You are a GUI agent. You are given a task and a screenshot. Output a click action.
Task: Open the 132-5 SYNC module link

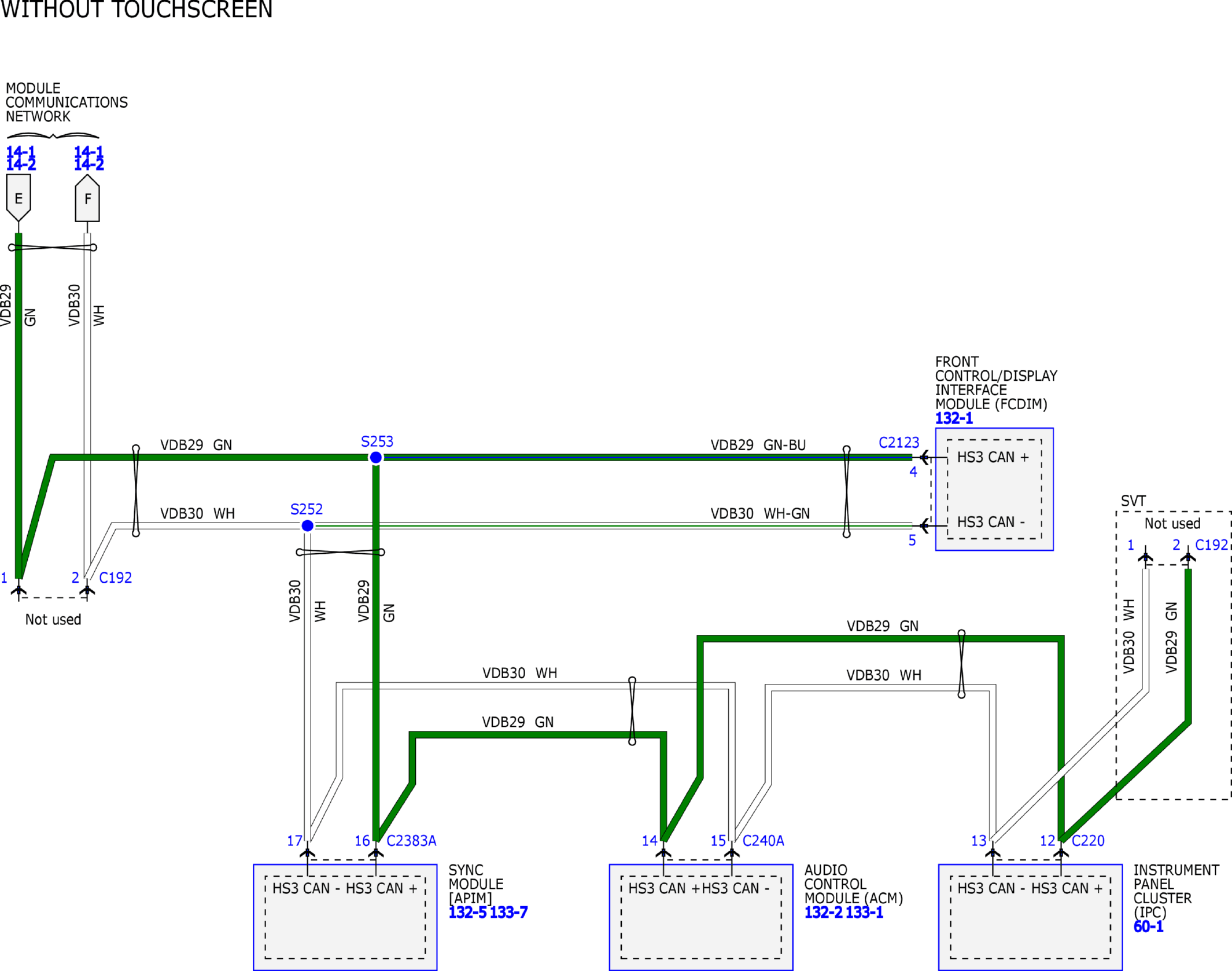pyautogui.click(x=467, y=913)
